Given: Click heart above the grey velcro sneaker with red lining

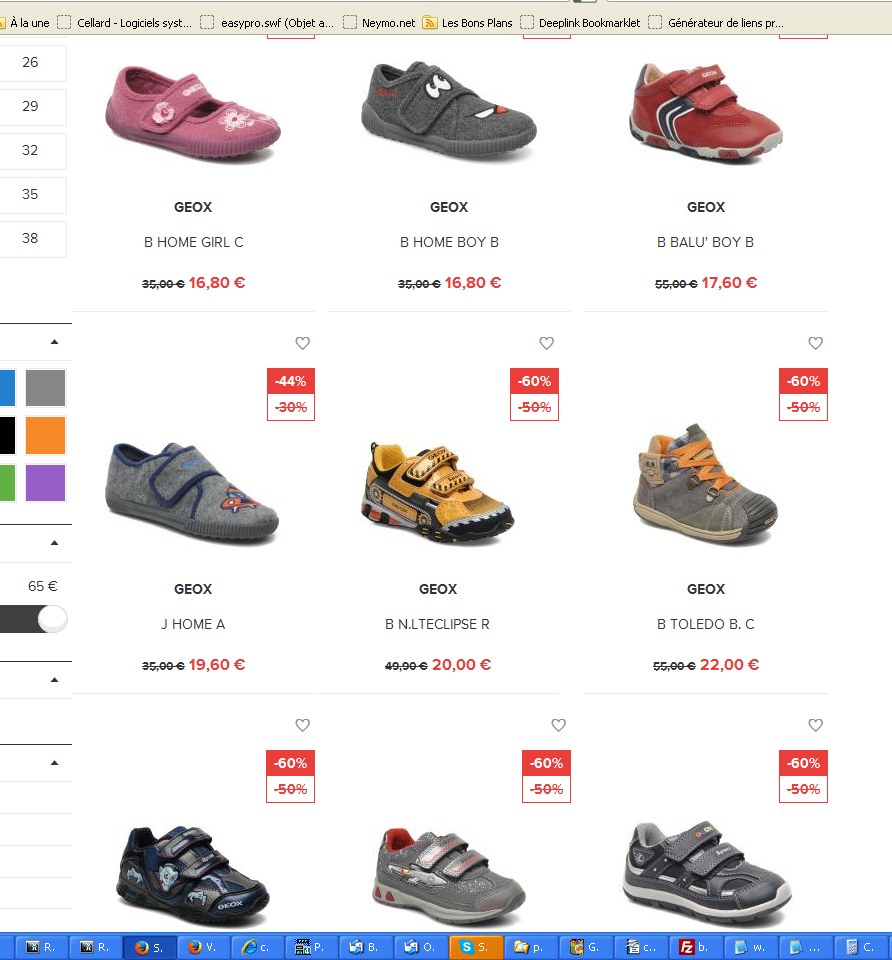Looking at the screenshot, I should pyautogui.click(x=558, y=726).
